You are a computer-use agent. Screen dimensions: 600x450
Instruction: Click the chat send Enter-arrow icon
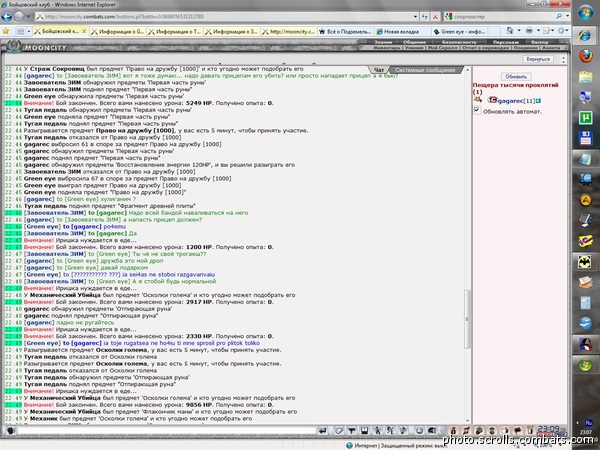[323, 430]
